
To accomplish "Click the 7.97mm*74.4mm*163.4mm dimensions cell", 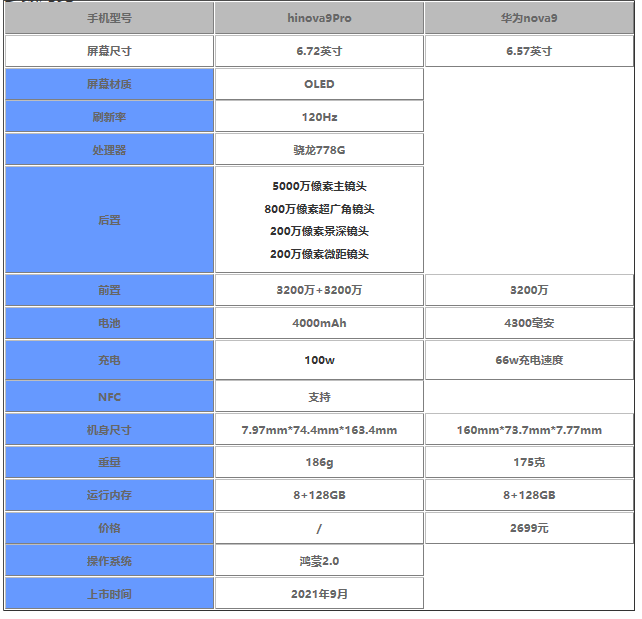I will 319,430.
